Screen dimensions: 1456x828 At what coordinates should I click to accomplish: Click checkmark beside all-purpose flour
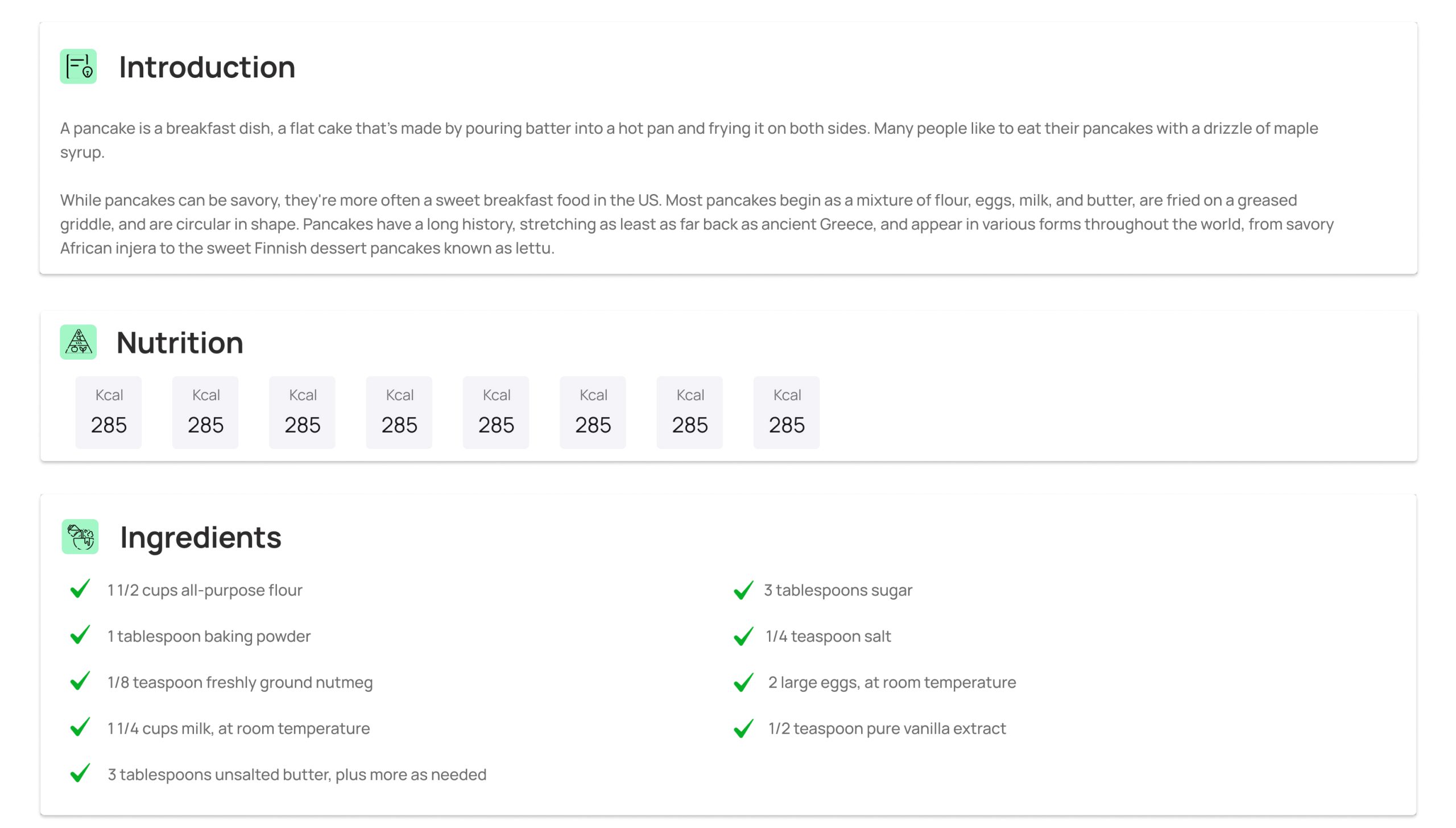point(80,589)
